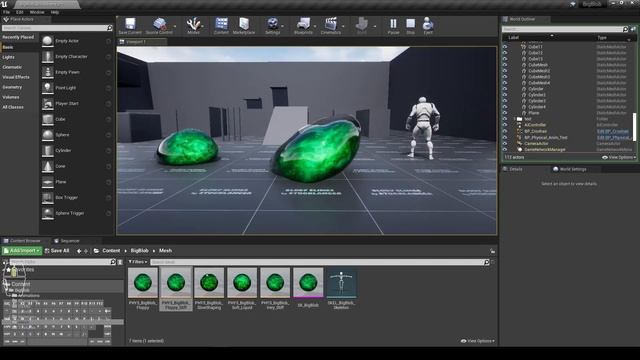Screen dimensions: 640x360
Task: Open the Filters dropdown in Content Browser
Action: 138,262
